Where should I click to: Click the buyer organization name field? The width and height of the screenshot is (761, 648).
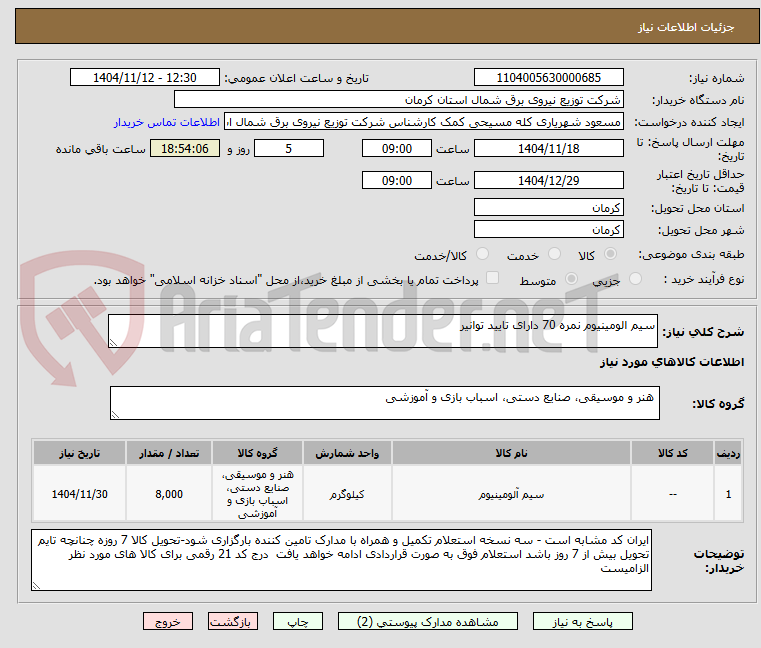coord(398,100)
